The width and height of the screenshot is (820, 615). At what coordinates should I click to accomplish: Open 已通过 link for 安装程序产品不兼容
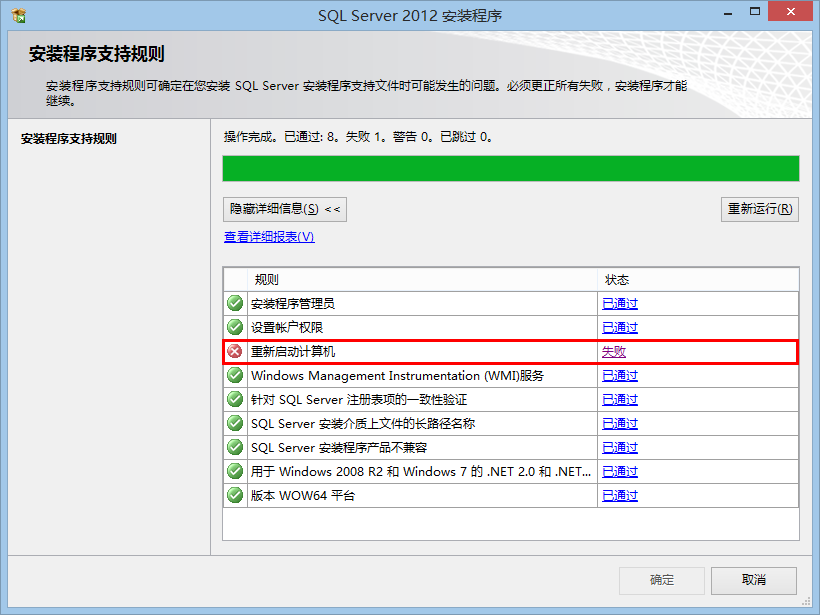620,448
